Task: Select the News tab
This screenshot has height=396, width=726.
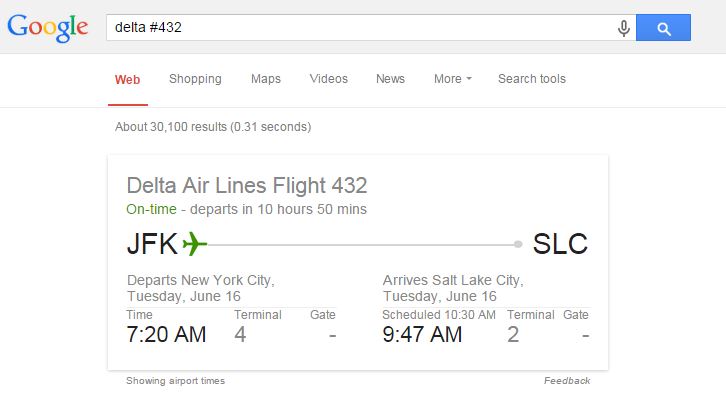Action: click(390, 79)
